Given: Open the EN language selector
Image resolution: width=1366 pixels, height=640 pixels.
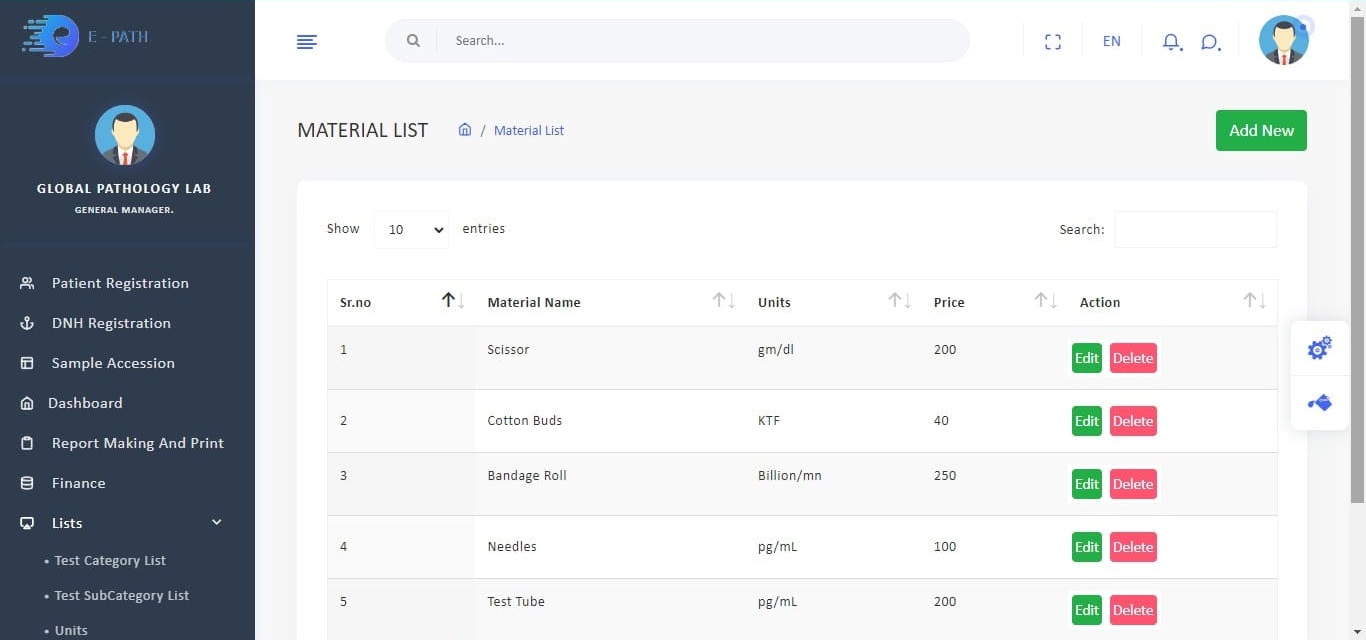Looking at the screenshot, I should tap(1111, 41).
